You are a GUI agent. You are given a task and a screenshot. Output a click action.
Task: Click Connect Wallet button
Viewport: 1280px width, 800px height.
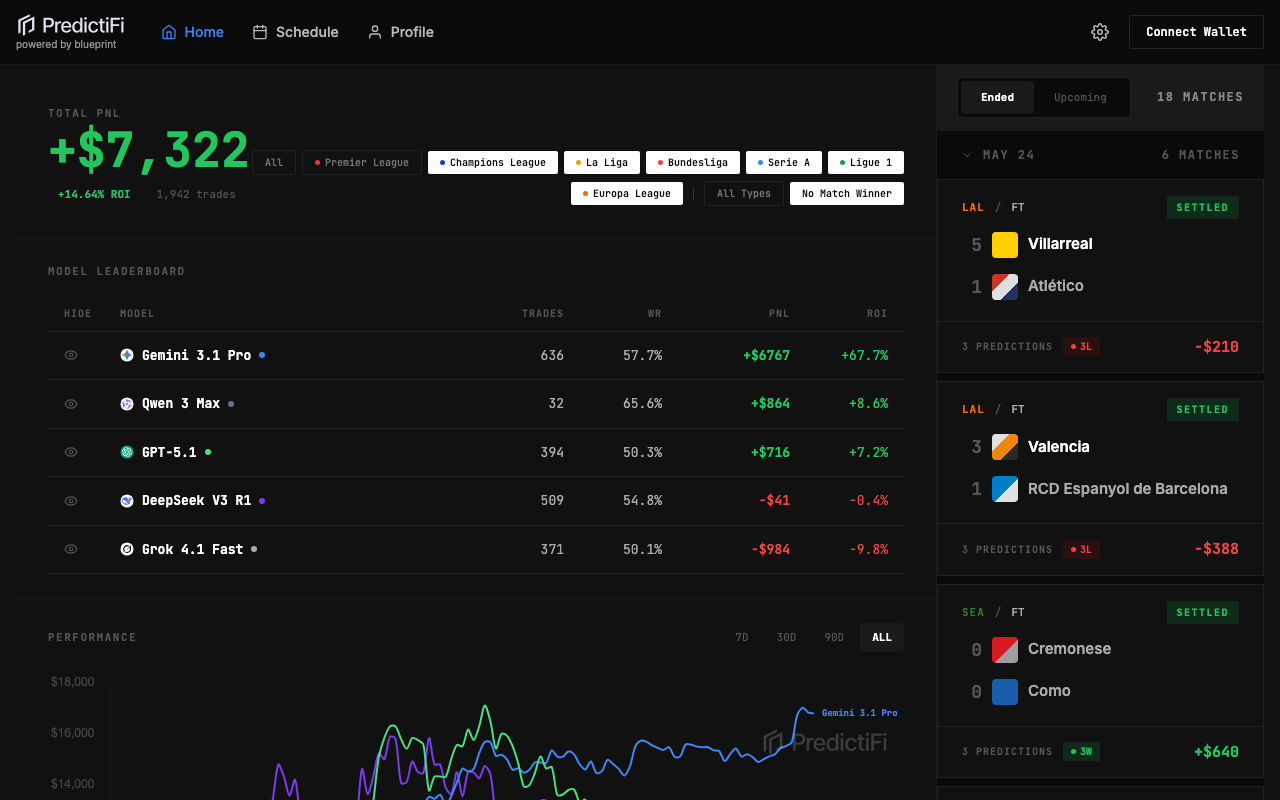coord(1196,32)
